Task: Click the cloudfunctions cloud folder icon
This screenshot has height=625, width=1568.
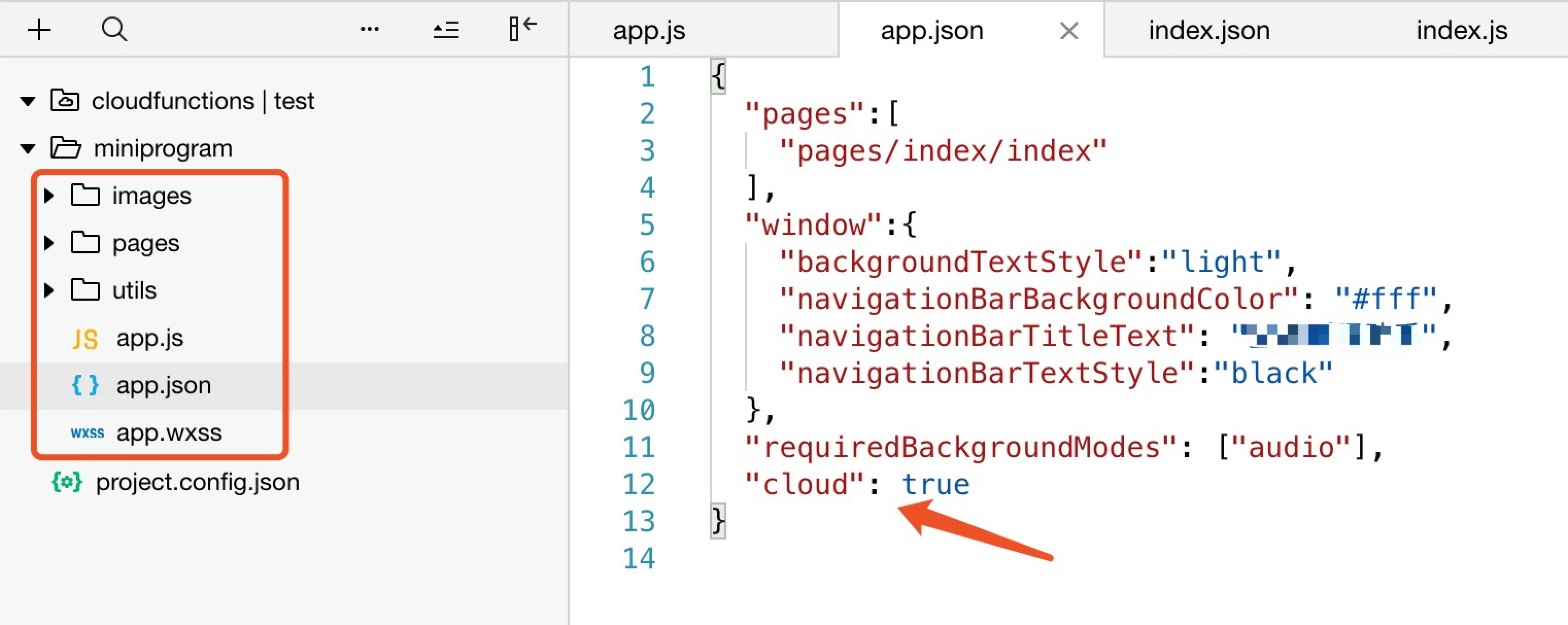Action: click(x=64, y=100)
